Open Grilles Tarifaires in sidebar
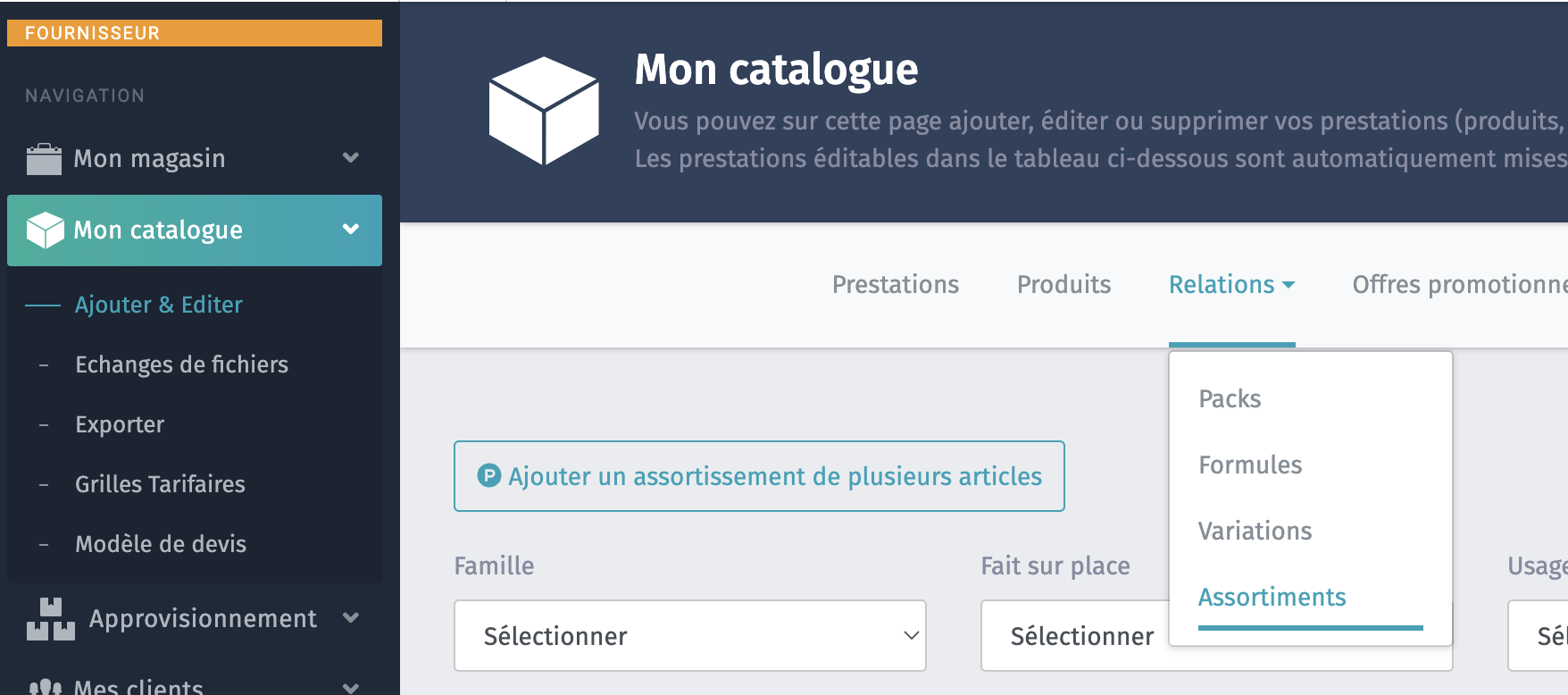Image resolution: width=1568 pixels, height=695 pixels. point(160,484)
